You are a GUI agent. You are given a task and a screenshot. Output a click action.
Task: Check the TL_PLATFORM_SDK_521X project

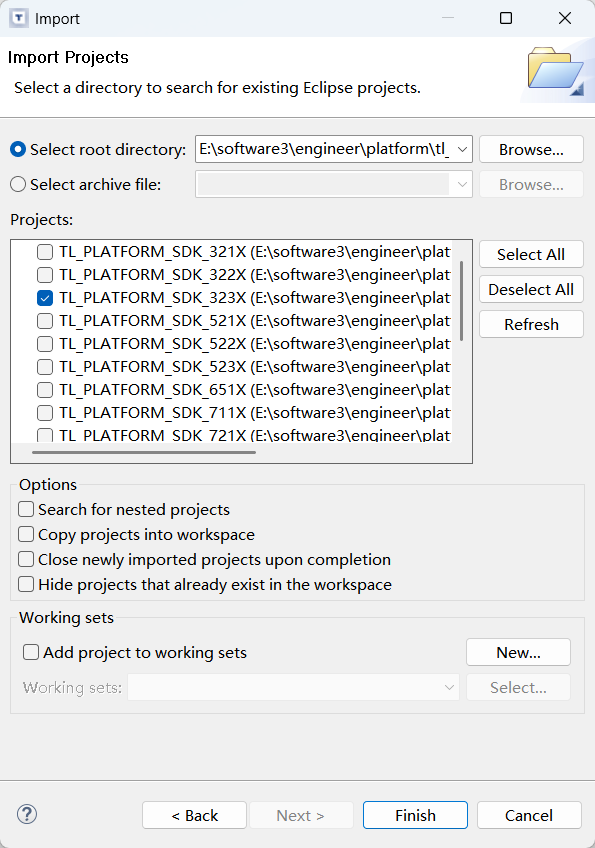click(x=45, y=321)
